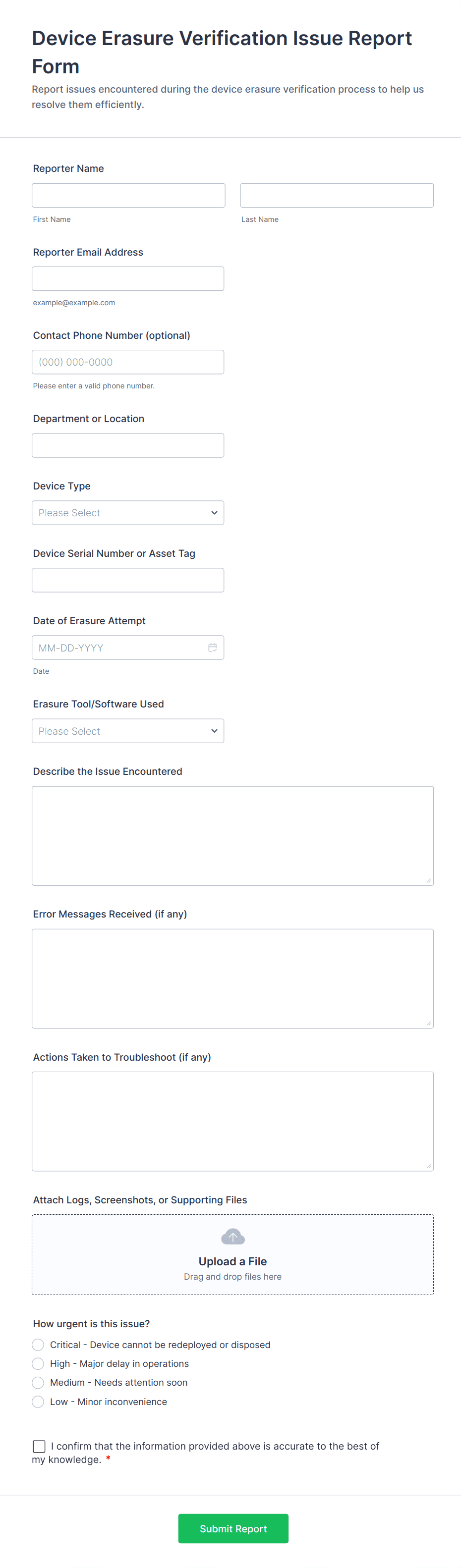Open the Device Type dropdown

[128, 513]
